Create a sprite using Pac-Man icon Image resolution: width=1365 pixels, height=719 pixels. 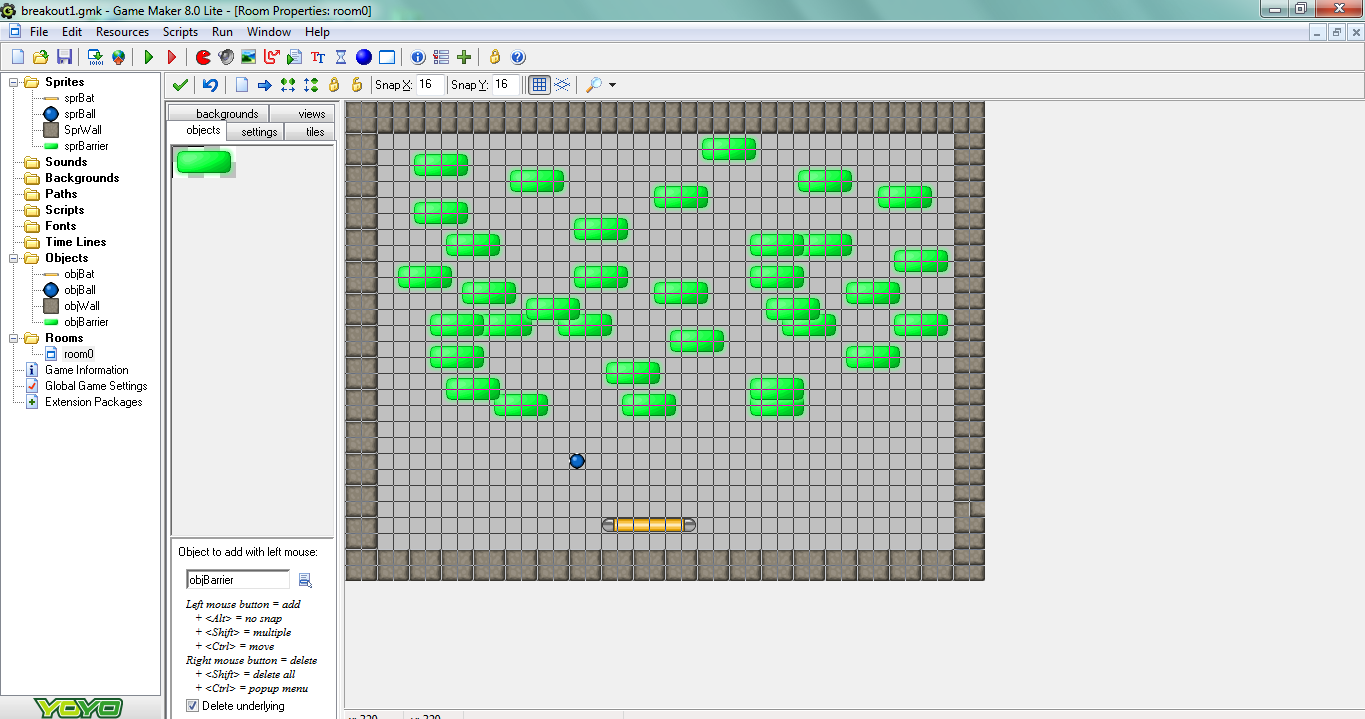[203, 57]
